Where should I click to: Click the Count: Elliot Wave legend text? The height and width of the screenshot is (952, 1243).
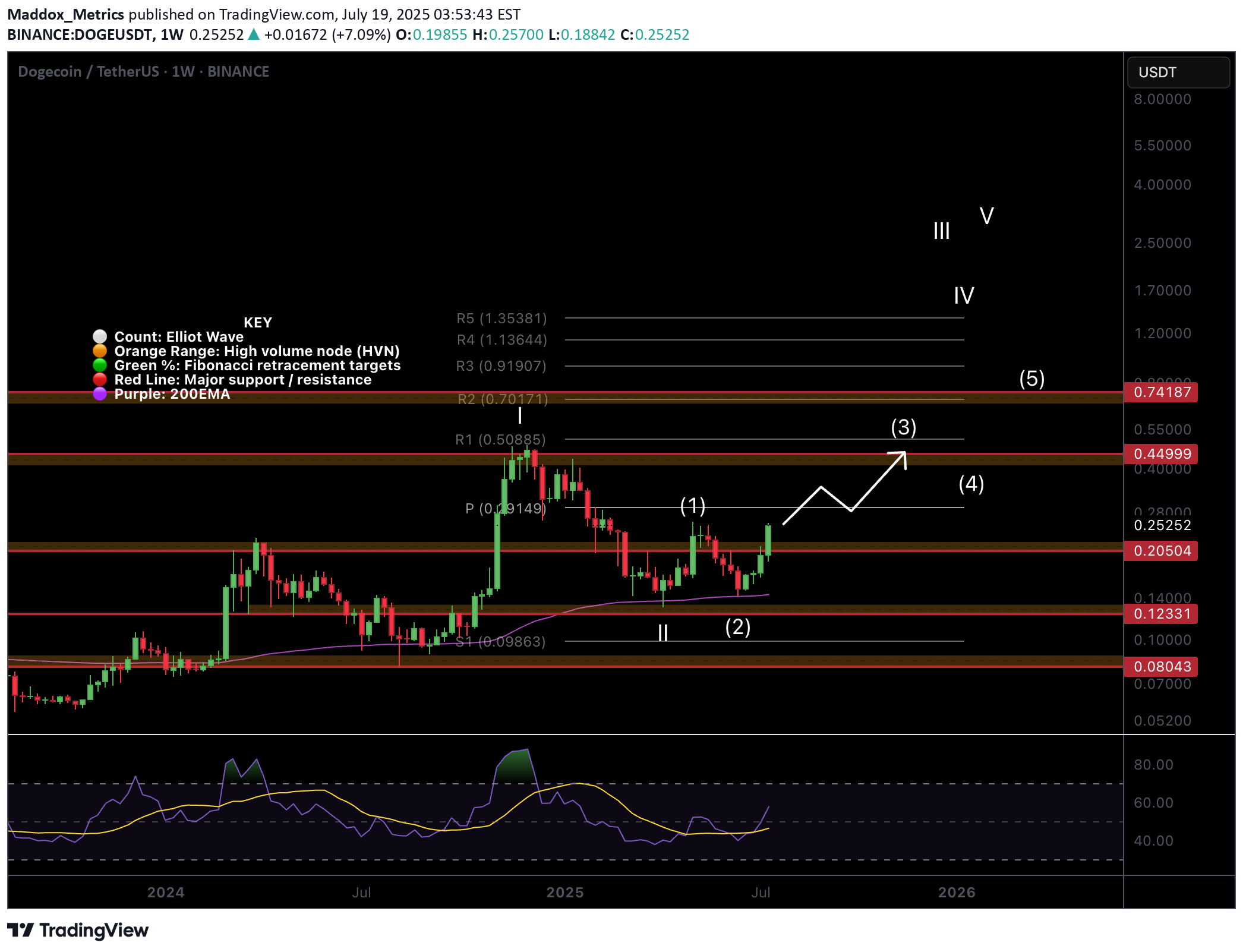179,337
